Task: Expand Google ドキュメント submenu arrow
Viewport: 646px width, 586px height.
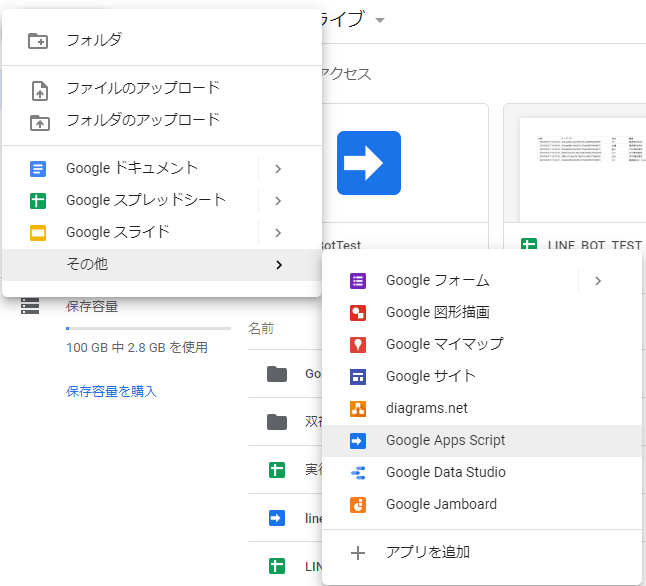Action: [278, 169]
